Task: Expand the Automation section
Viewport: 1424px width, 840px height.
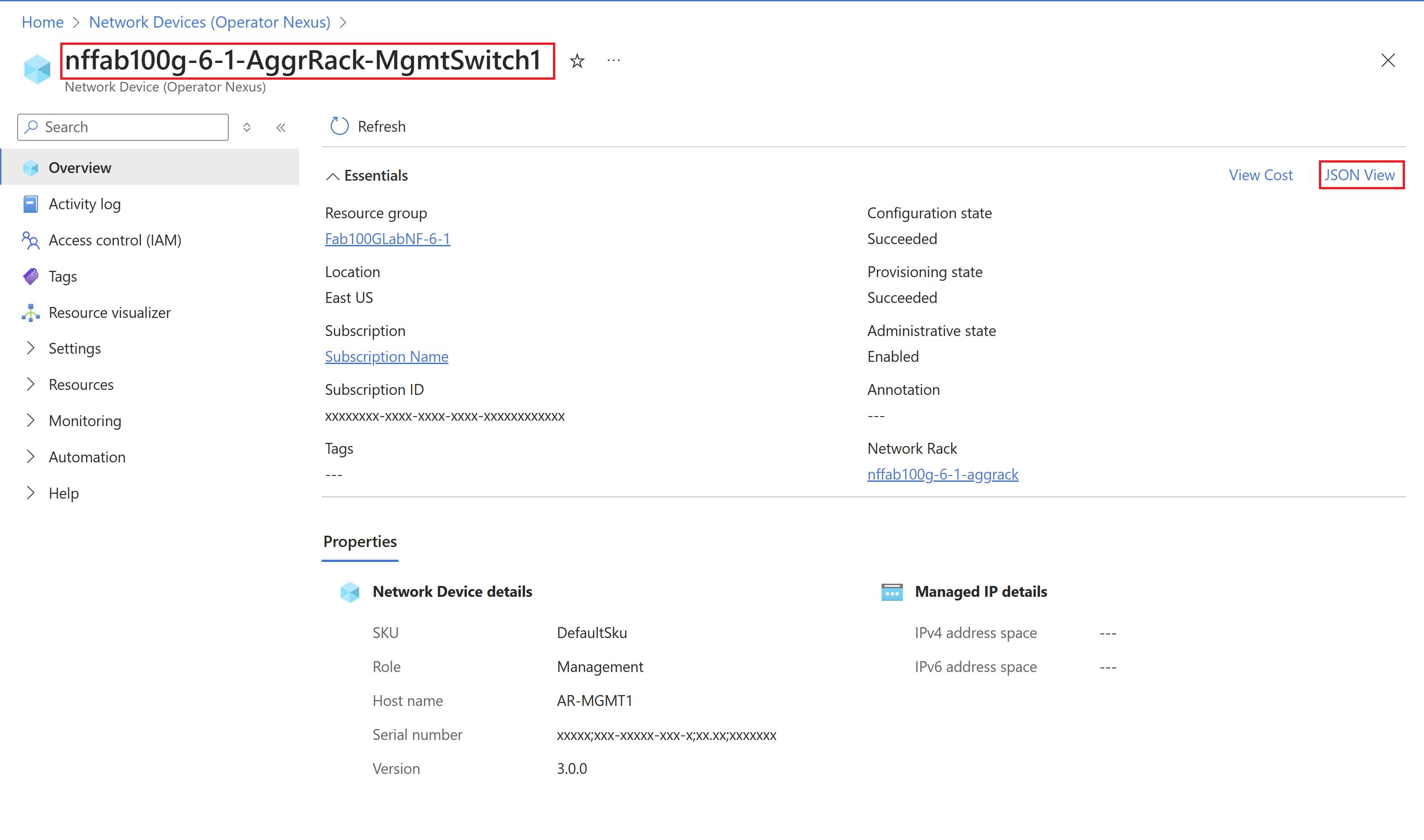Action: coord(30,457)
